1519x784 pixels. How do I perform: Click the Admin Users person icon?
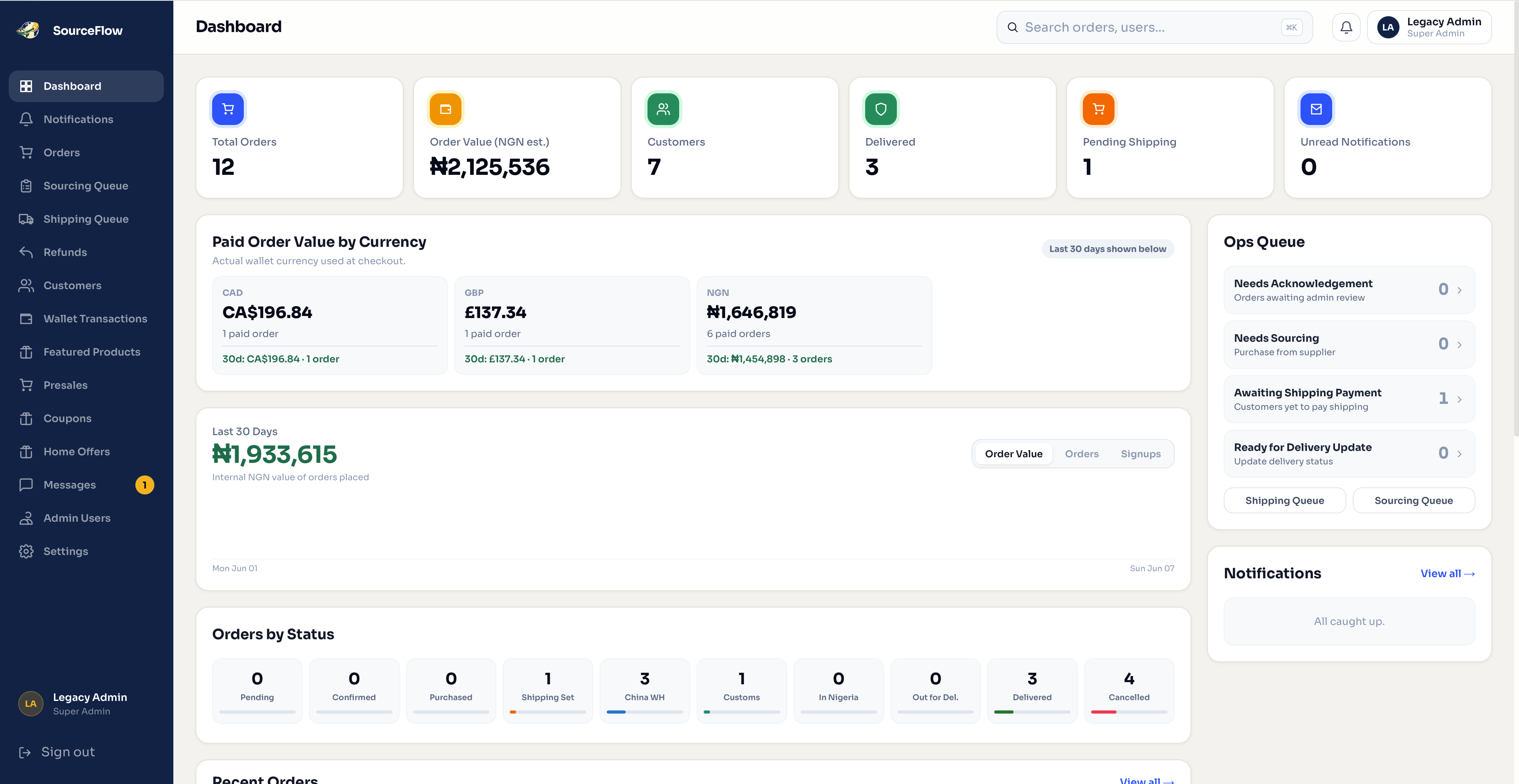(x=26, y=517)
